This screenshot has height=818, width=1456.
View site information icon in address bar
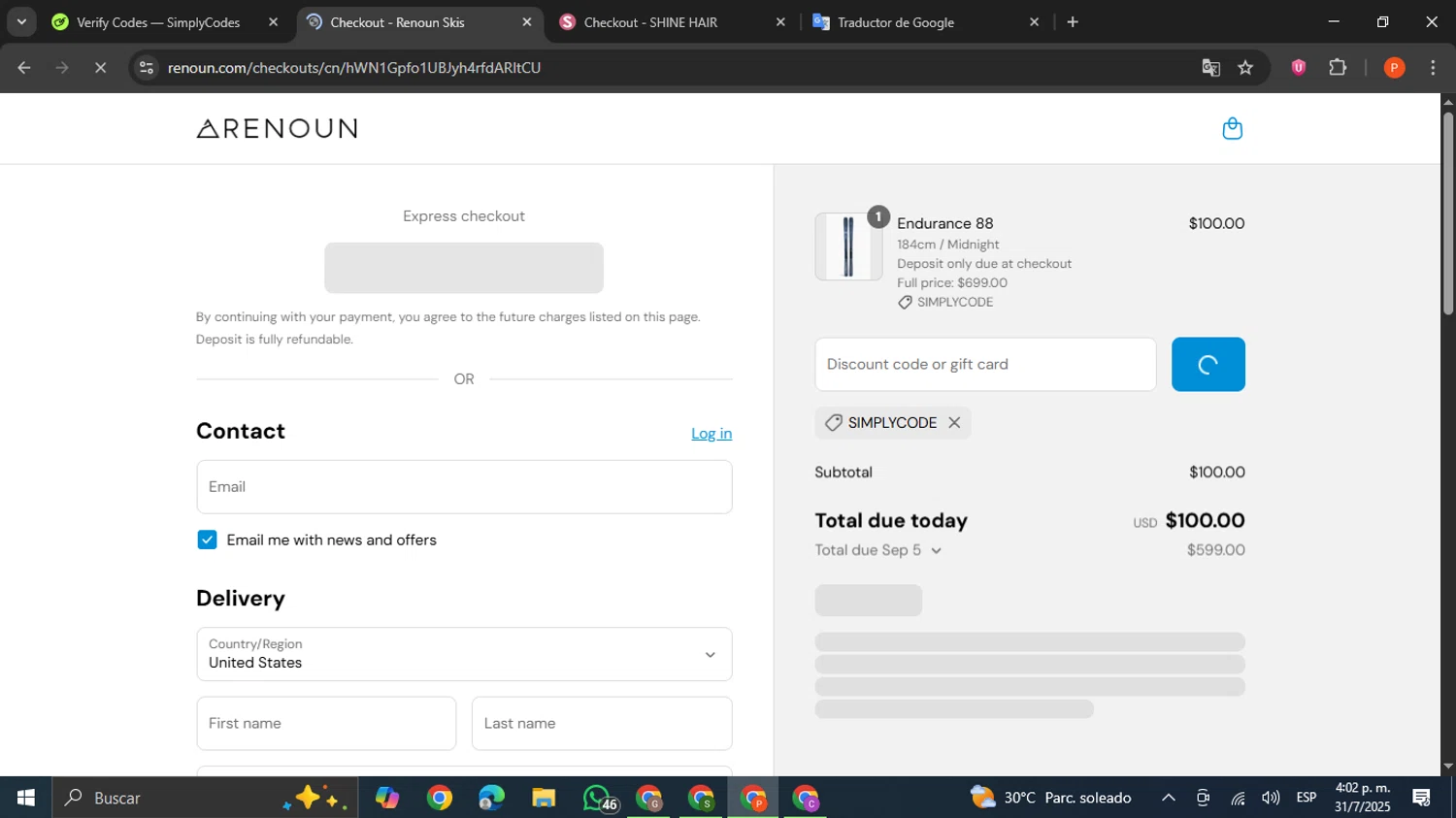pos(147,67)
